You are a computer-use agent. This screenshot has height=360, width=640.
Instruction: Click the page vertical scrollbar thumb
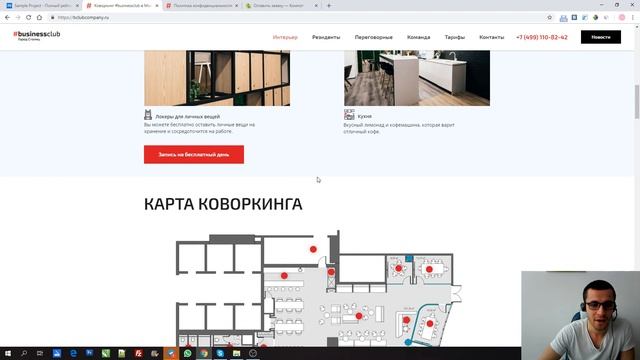tap(637, 102)
